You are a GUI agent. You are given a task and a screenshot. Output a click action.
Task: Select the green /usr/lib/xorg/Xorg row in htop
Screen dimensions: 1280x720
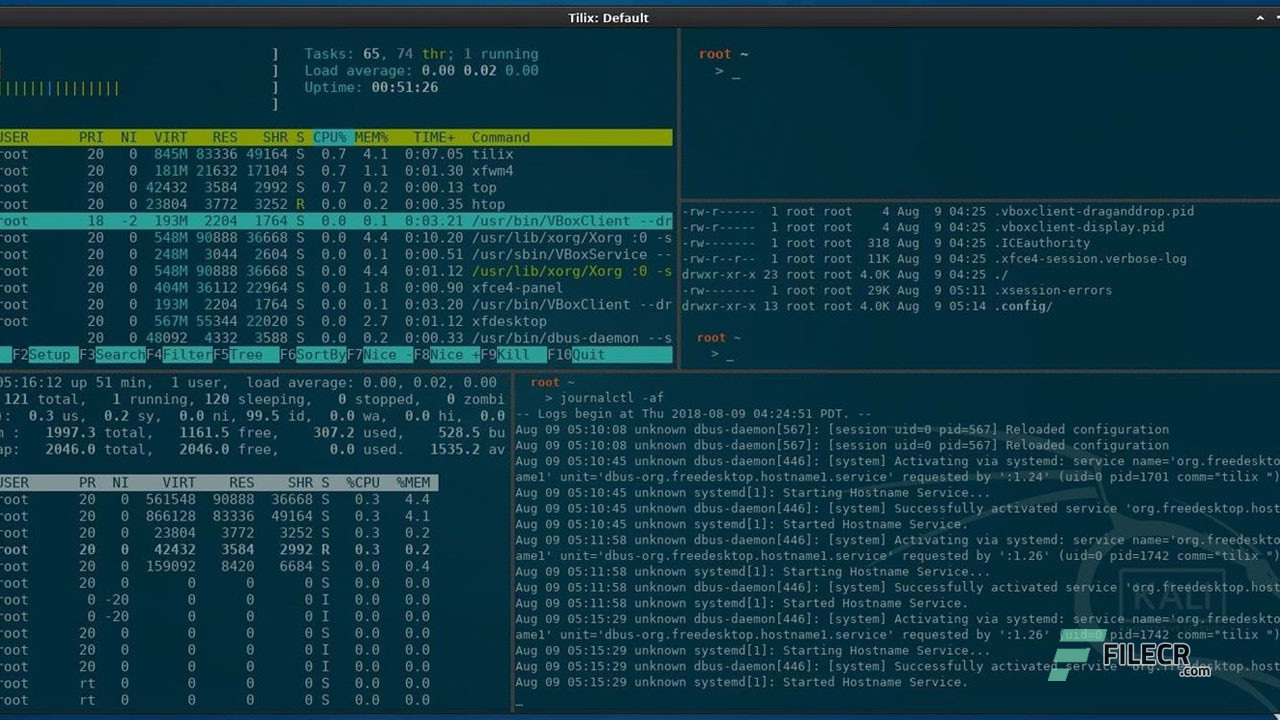click(336, 271)
